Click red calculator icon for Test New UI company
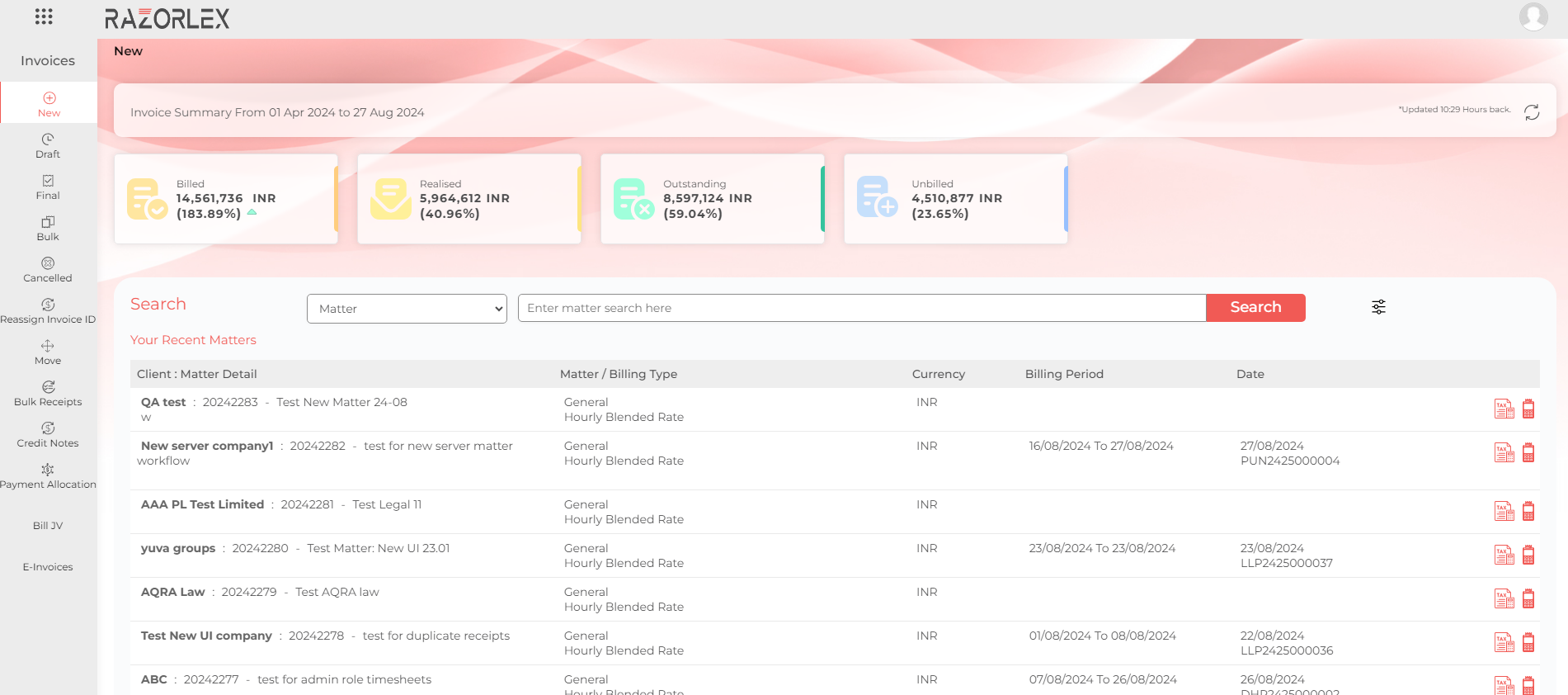 pyautogui.click(x=1528, y=642)
